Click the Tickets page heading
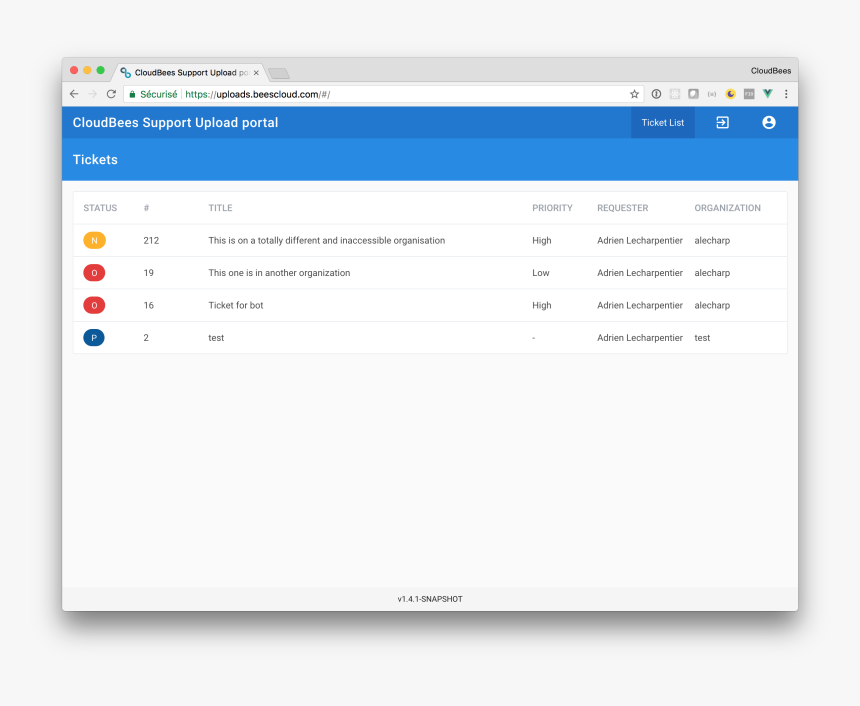This screenshot has width=860, height=706. (95, 160)
